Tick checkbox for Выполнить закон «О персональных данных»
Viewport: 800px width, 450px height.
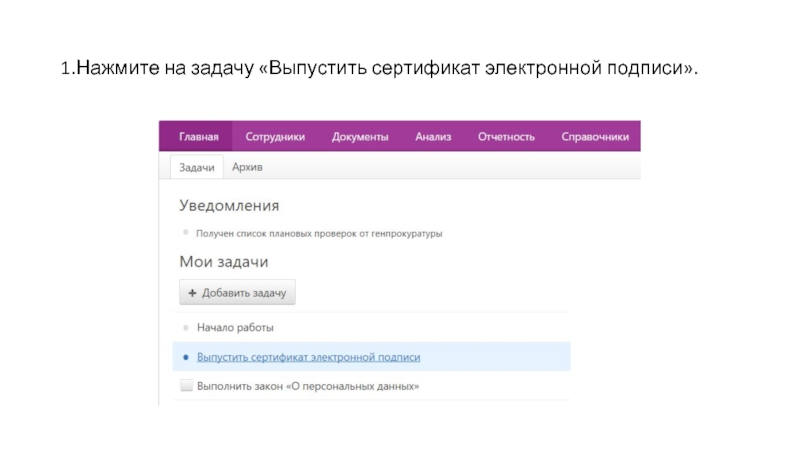(x=186, y=385)
